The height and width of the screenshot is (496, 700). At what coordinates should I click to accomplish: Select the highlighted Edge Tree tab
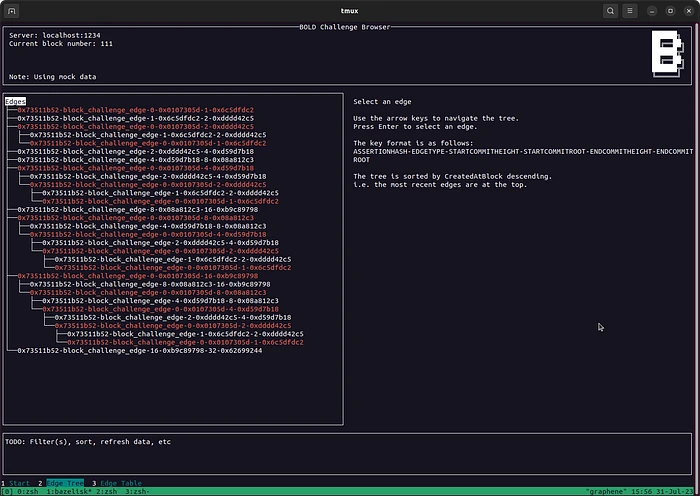[x=64, y=483]
